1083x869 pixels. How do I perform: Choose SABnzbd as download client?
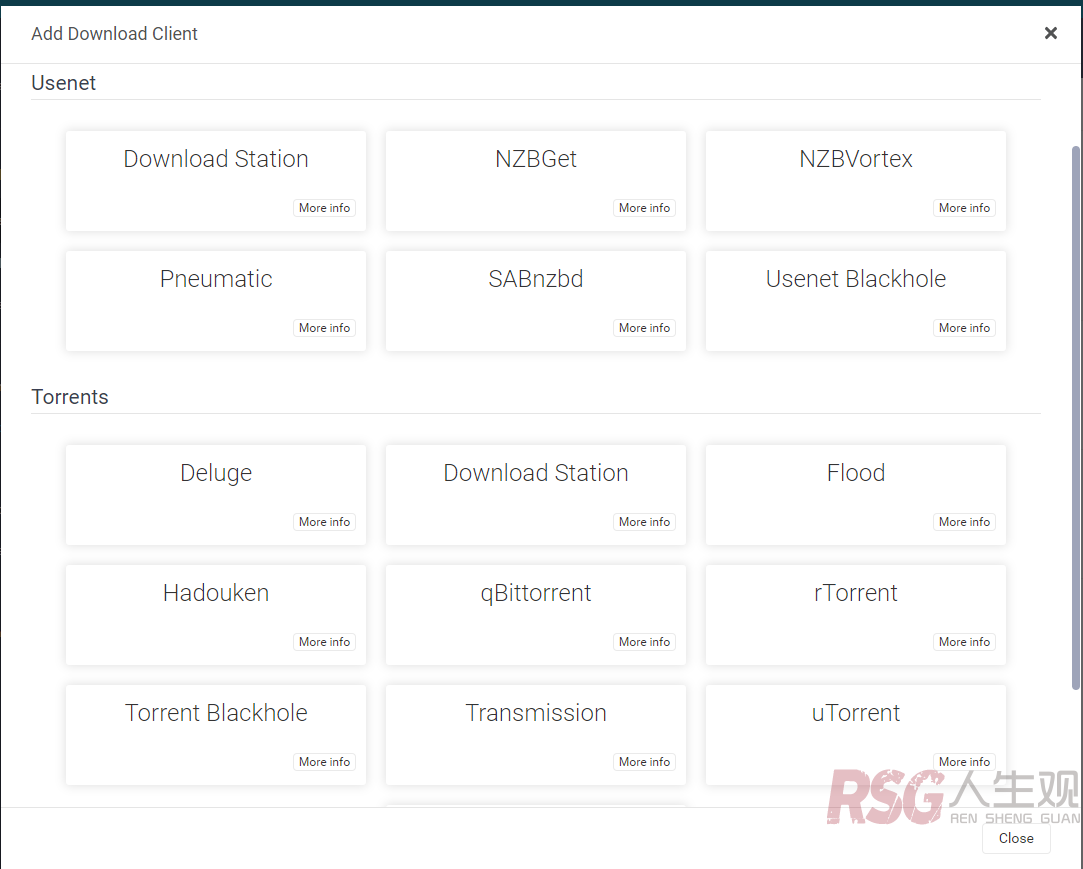click(x=535, y=301)
